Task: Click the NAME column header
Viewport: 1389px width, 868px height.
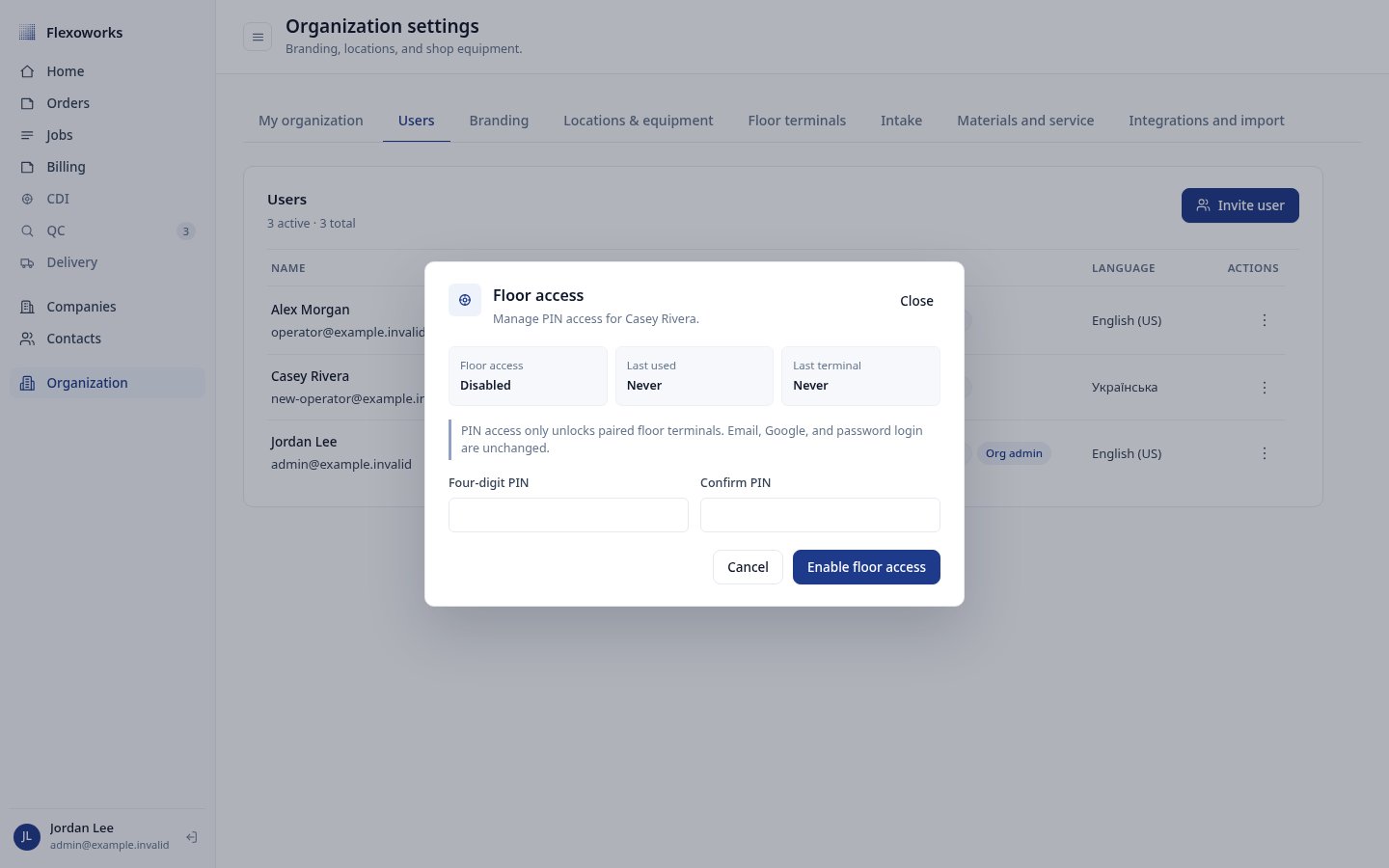Action: (x=288, y=268)
